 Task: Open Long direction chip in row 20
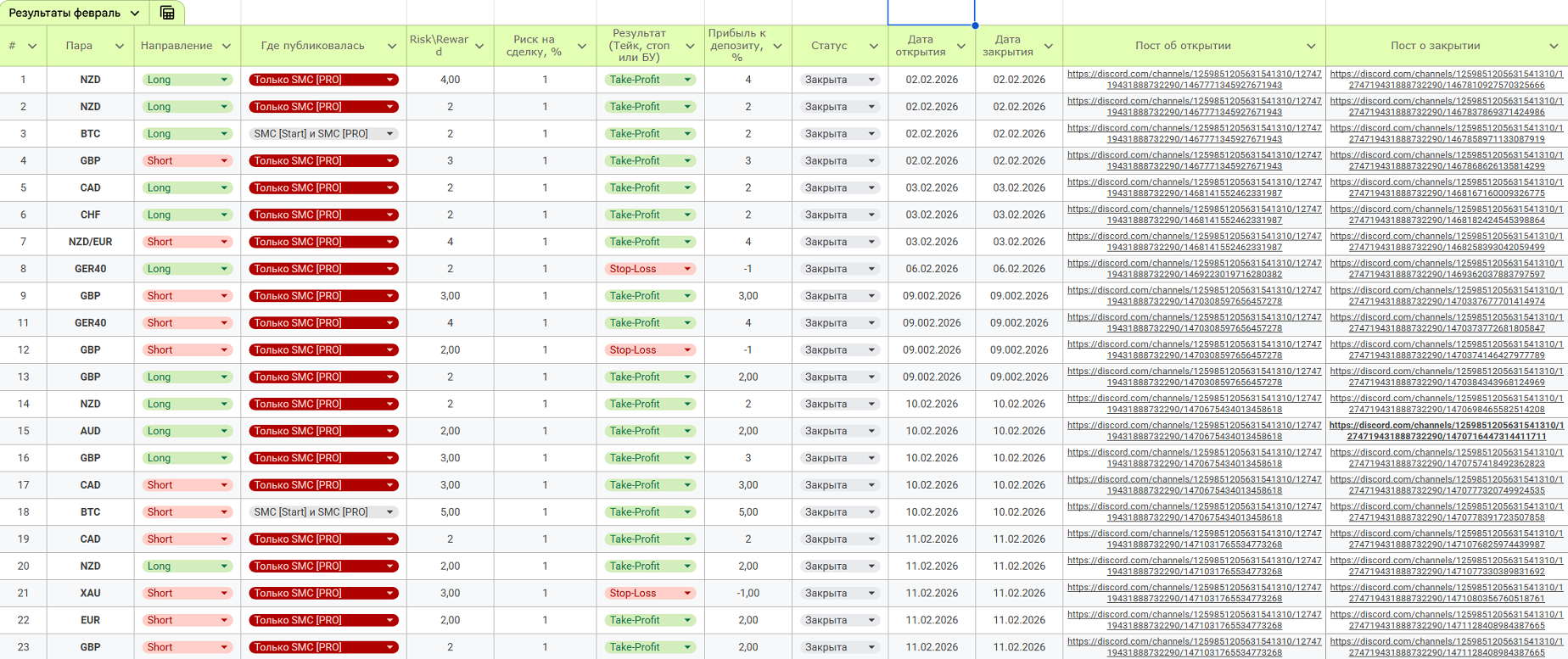187,566
